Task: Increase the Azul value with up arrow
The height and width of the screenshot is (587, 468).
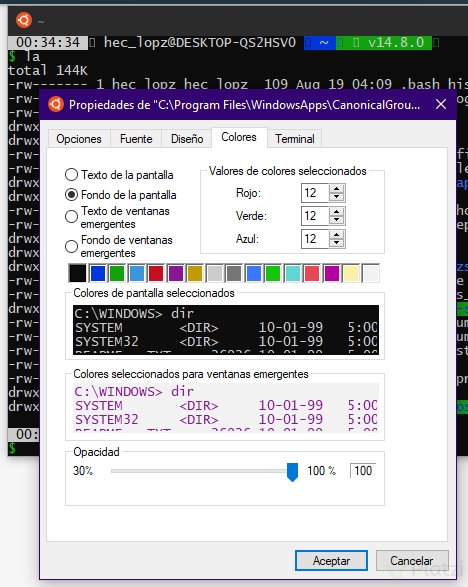Action: 337,234
